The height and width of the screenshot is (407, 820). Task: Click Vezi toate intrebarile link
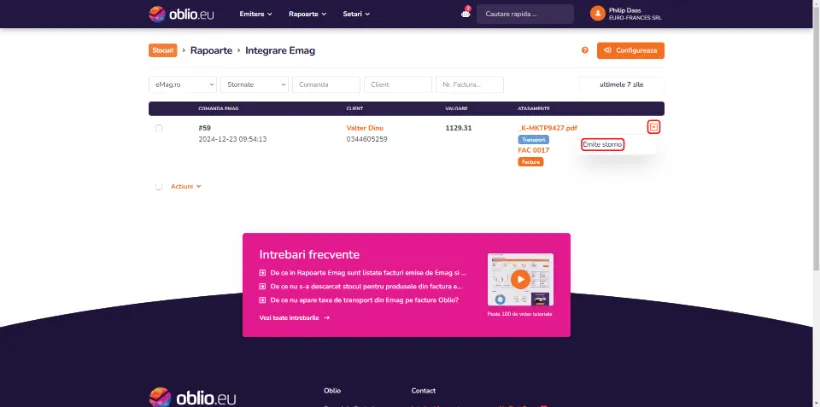294,318
